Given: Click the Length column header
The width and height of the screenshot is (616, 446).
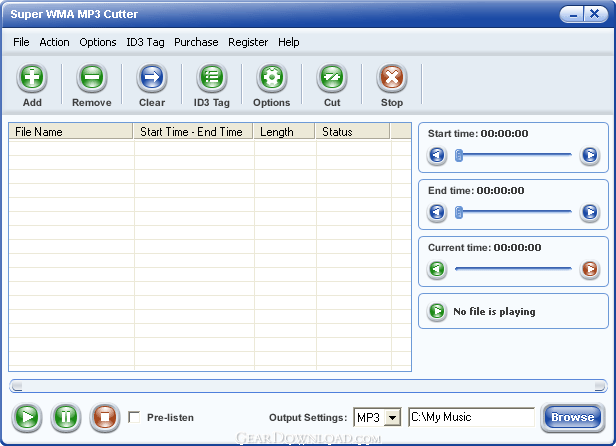Looking at the screenshot, I should 284,132.
